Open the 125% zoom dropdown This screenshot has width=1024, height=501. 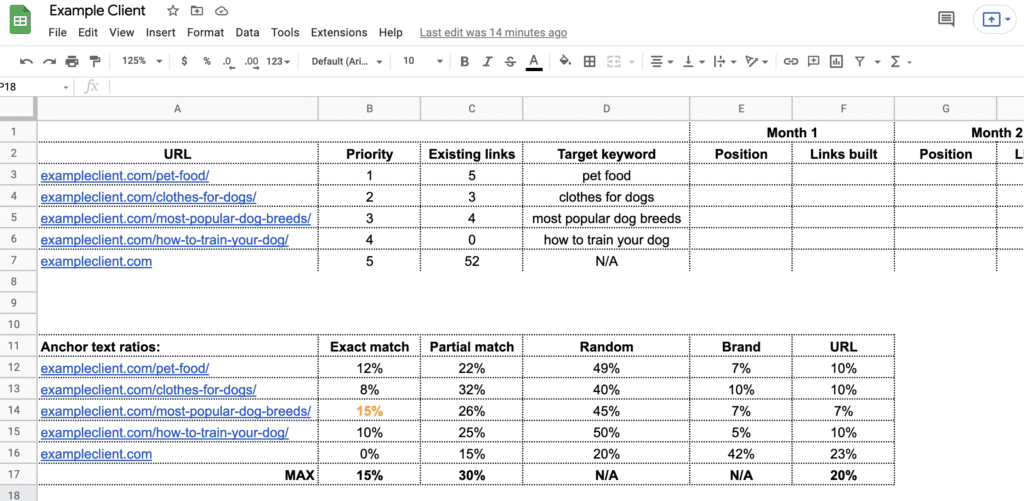(142, 61)
